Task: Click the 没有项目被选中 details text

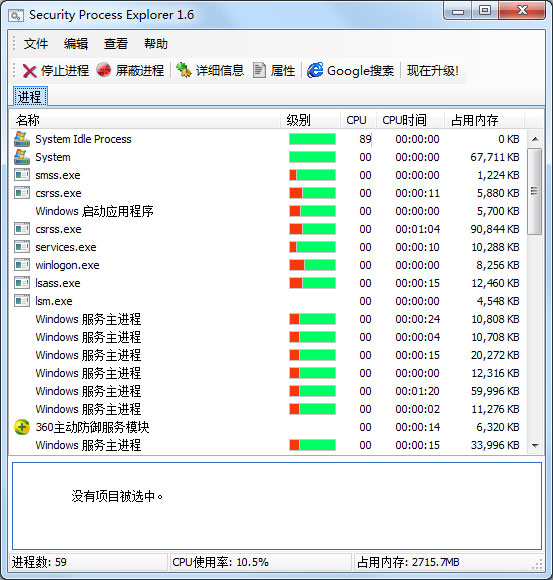Action: pos(117,496)
